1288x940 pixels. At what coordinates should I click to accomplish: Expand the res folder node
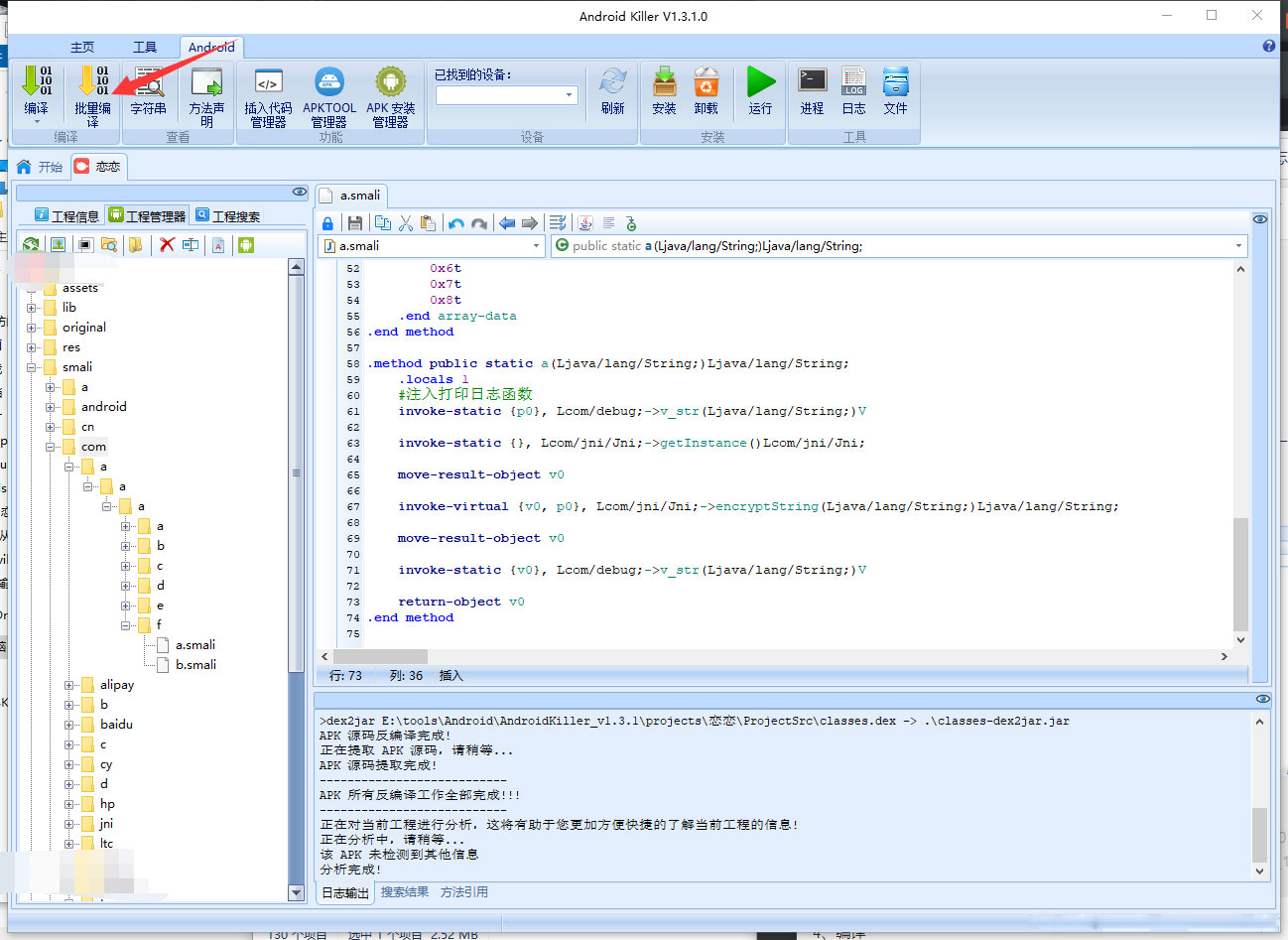[32, 347]
